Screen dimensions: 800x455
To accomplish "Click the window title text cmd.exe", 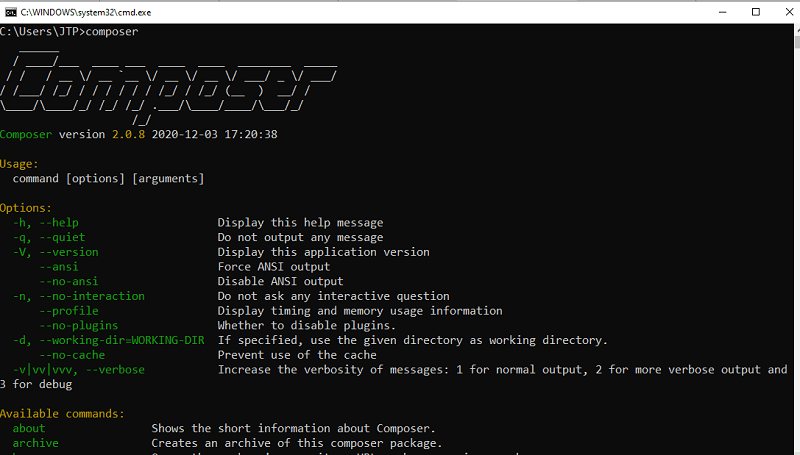I will click(86, 12).
